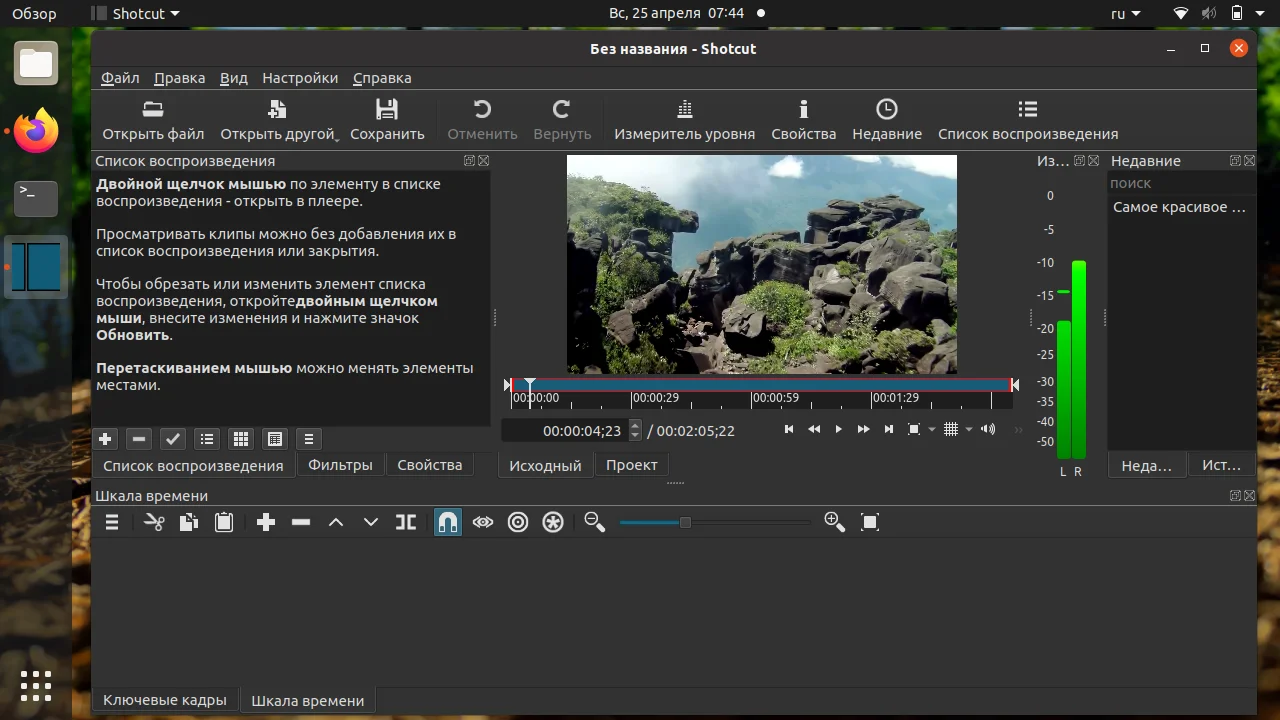Open the Измеритель уровня audio meter
The height and width of the screenshot is (720, 1280).
pos(684,120)
